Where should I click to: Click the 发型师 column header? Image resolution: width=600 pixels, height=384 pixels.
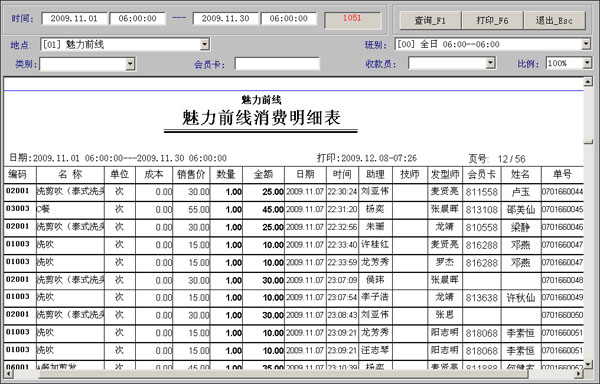tap(445, 174)
